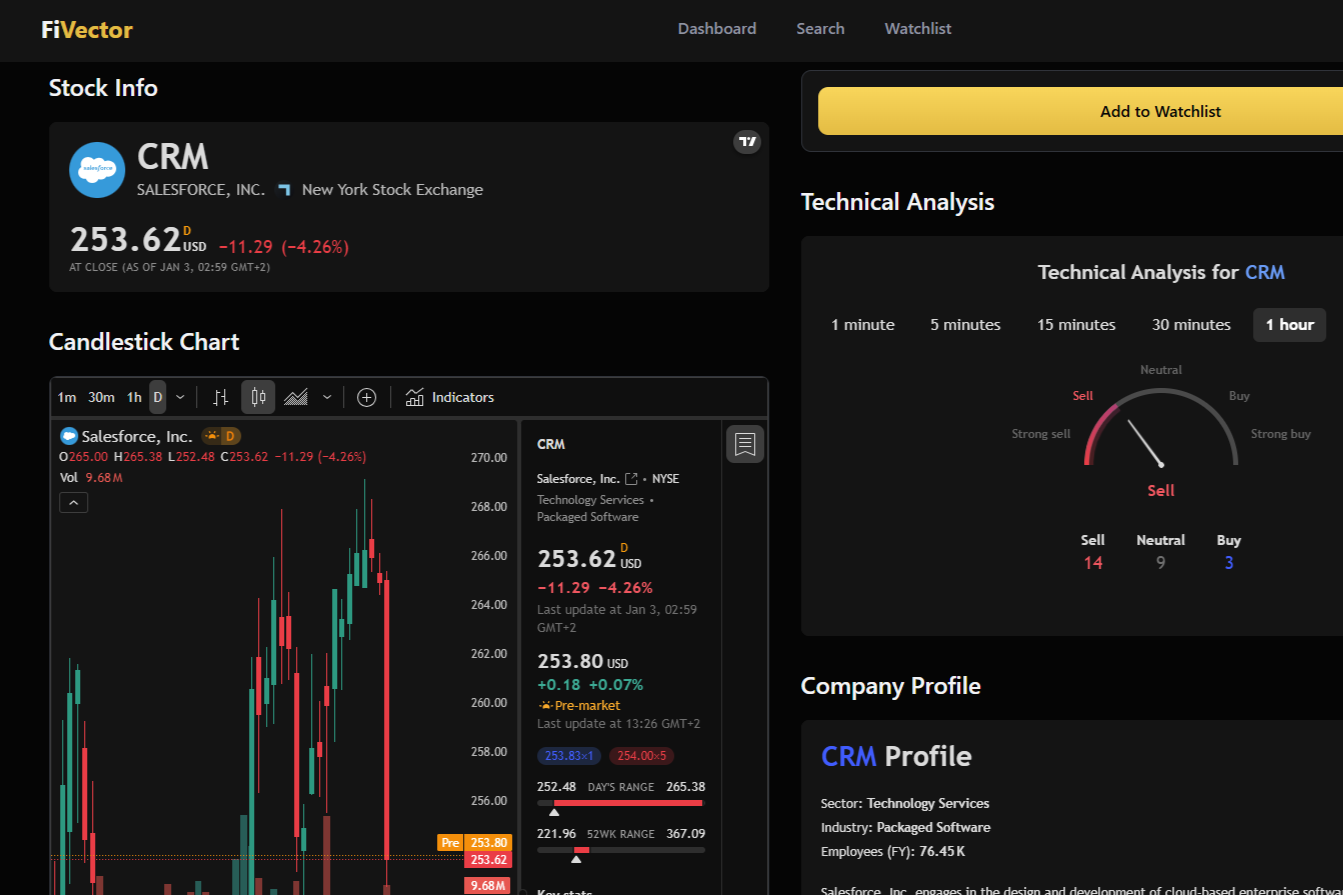Screen dimensions: 1343x895
Task: Click the Candlestick Chart heading
Action: click(x=144, y=342)
